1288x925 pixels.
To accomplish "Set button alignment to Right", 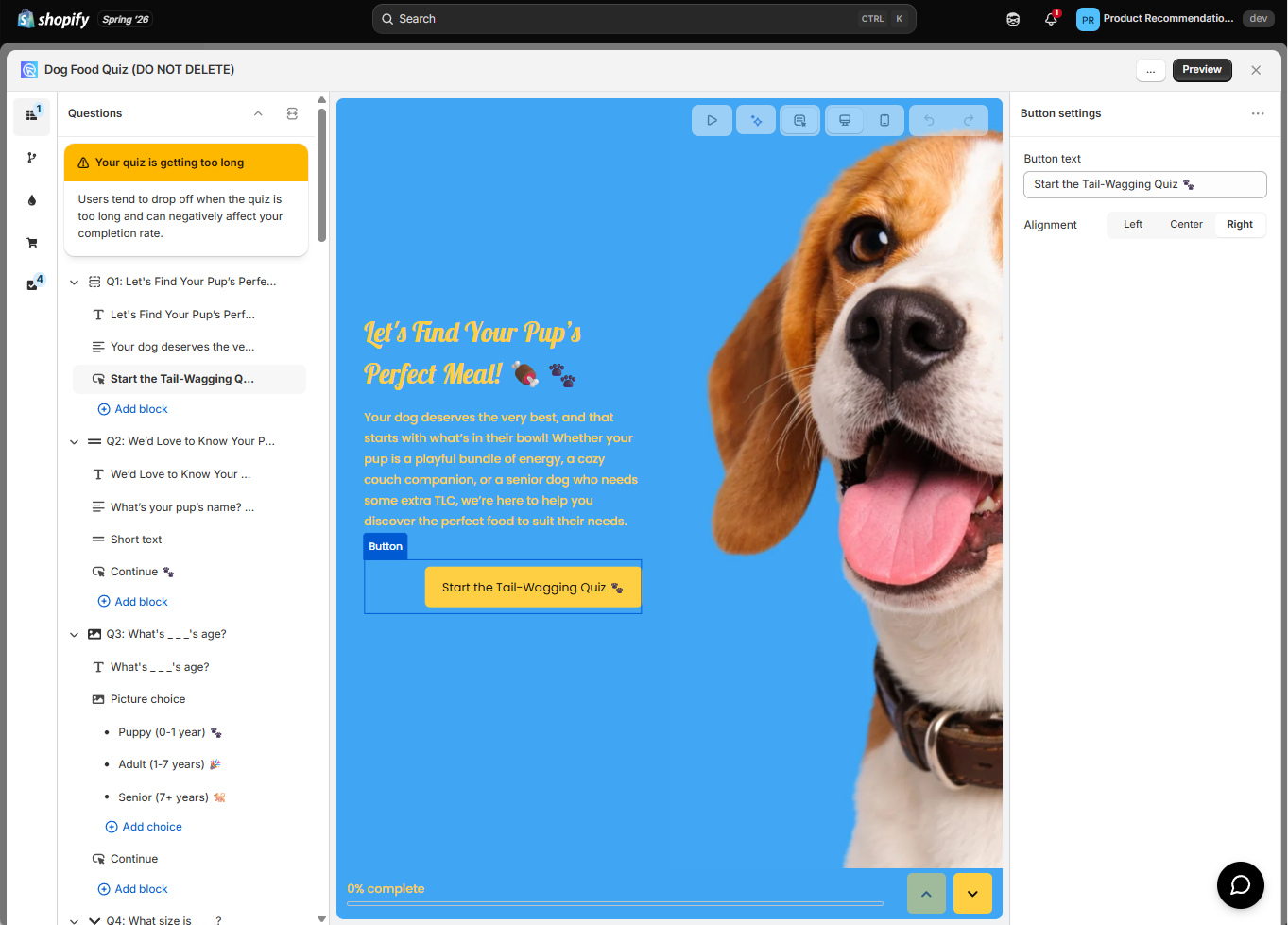I will click(1240, 225).
